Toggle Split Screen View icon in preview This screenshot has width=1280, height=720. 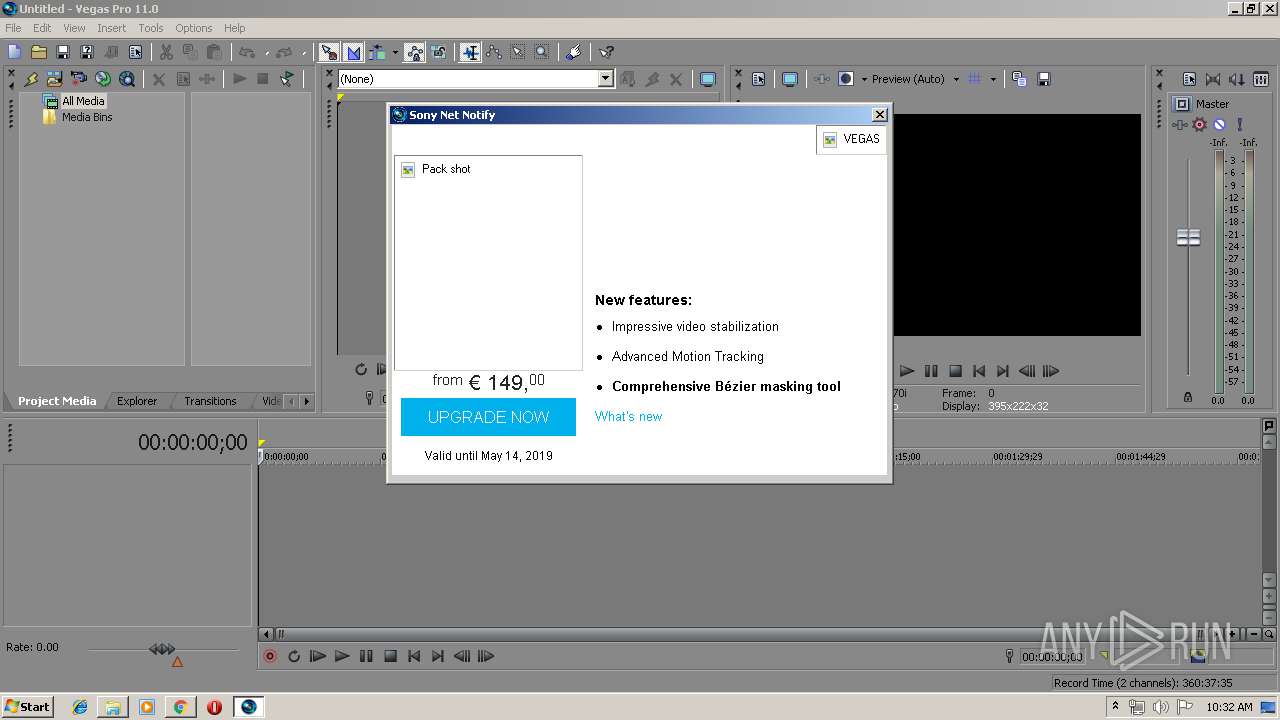coord(845,79)
